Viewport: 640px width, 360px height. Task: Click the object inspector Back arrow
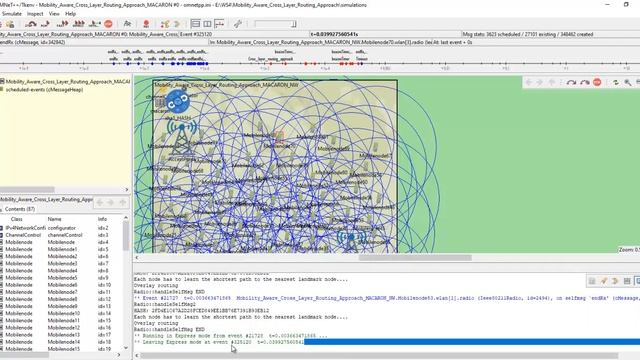tap(100, 202)
